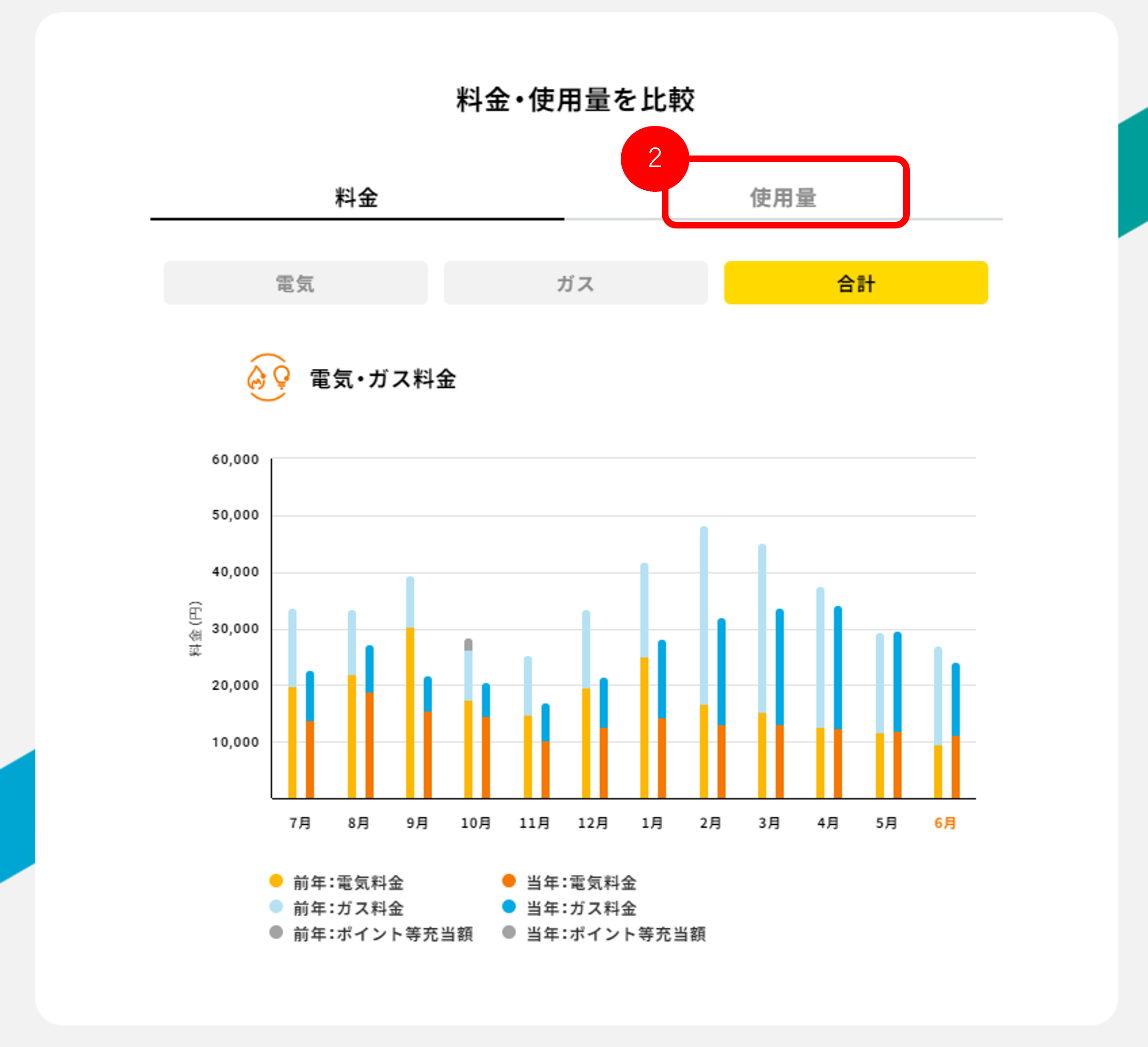Select the 料金 tab
1148x1047 pixels.
pyautogui.click(x=357, y=197)
